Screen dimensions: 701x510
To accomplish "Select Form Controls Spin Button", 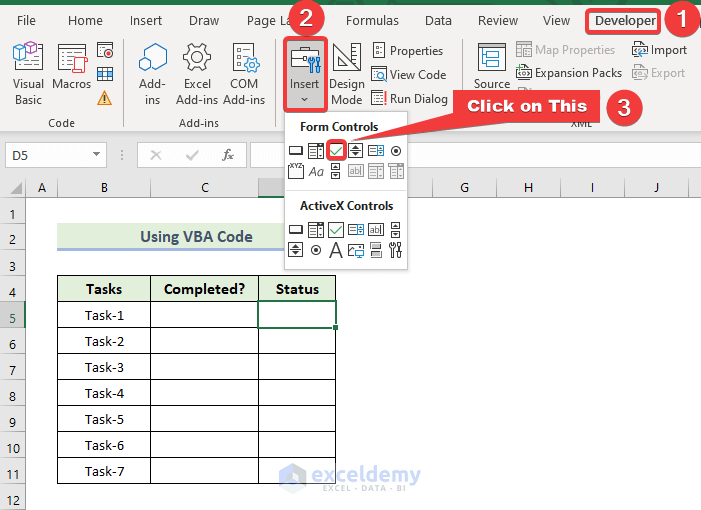I will (355, 151).
